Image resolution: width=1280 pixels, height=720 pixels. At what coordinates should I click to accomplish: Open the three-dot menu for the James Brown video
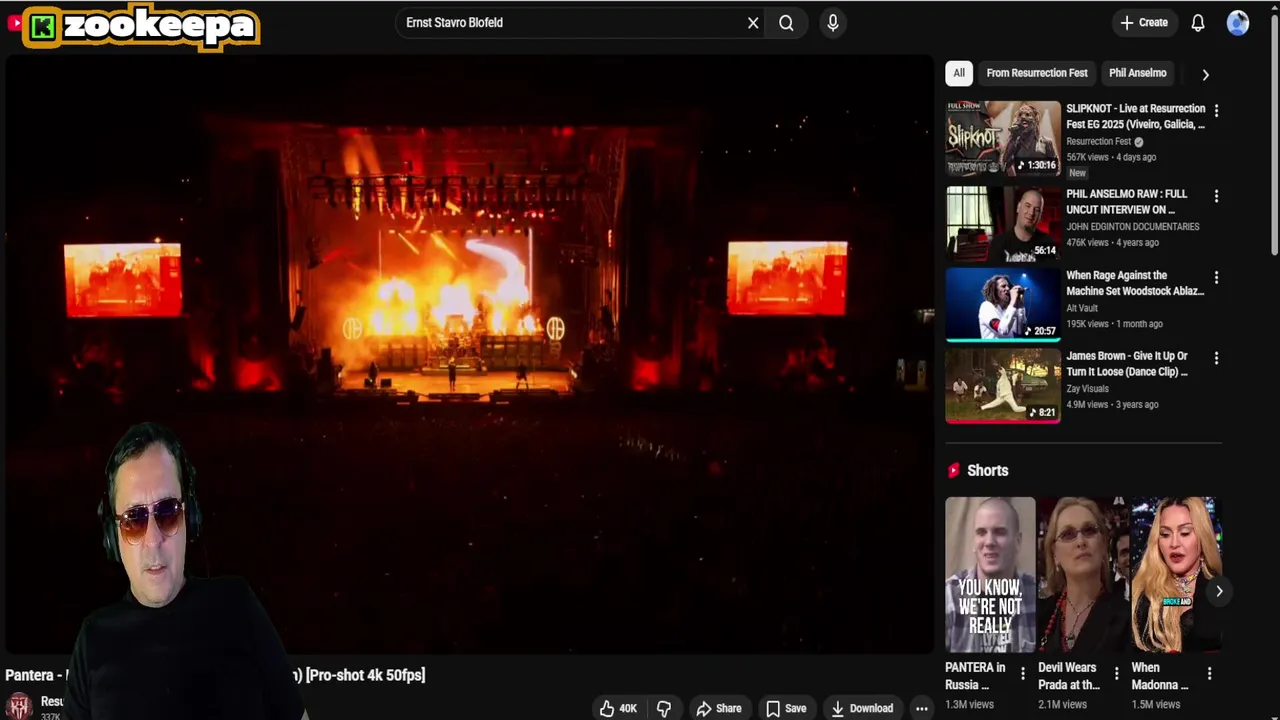(1216, 358)
